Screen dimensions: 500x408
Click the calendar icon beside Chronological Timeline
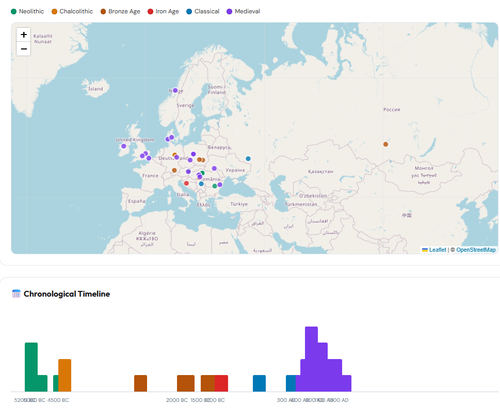[16, 294]
